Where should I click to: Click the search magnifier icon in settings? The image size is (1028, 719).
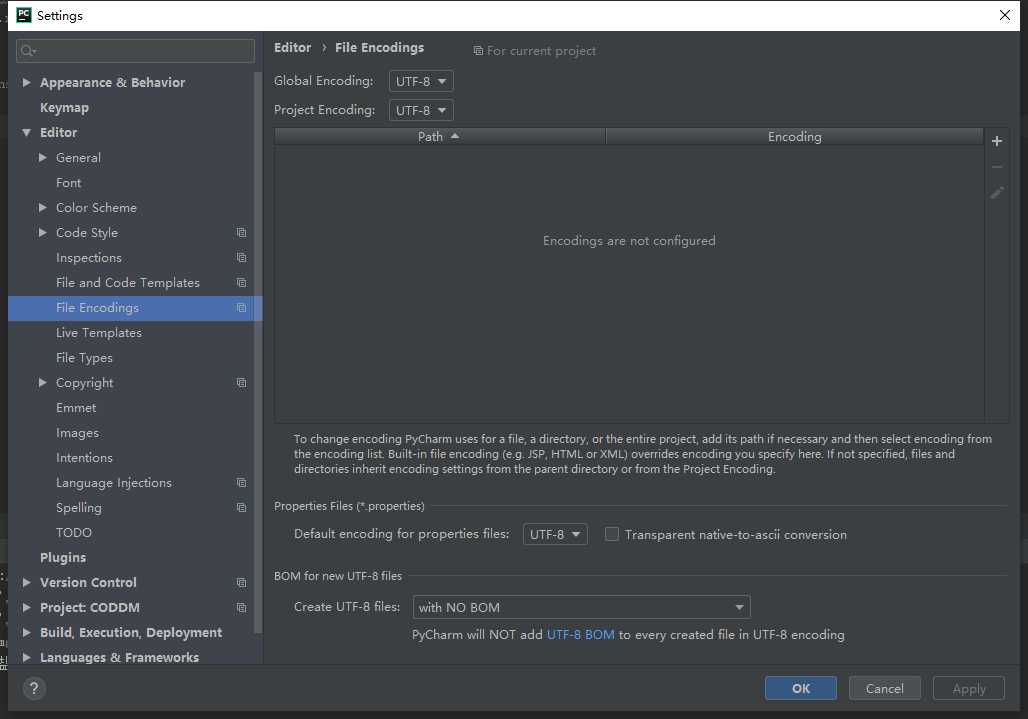(28, 50)
